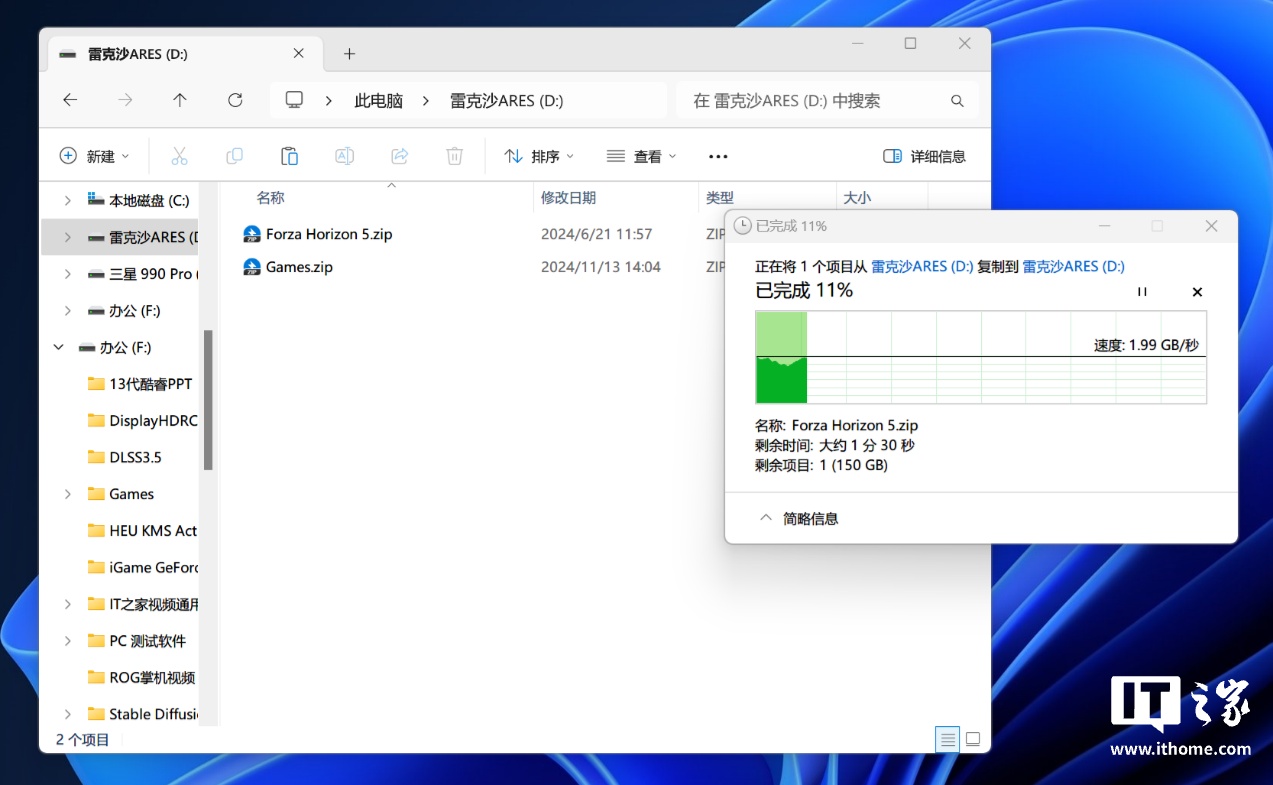Switch to details list view in status bar
The width and height of the screenshot is (1273, 785).
pyautogui.click(x=946, y=739)
